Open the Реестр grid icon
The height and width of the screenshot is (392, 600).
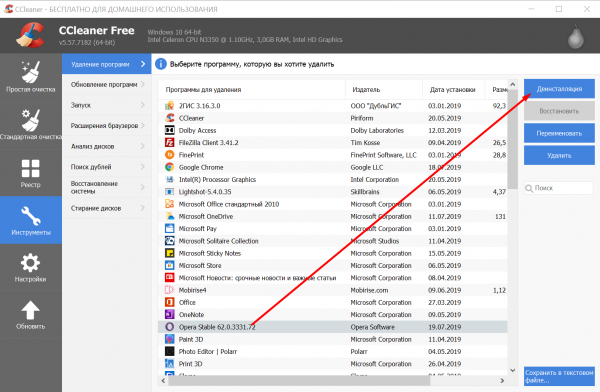pyautogui.click(x=31, y=168)
